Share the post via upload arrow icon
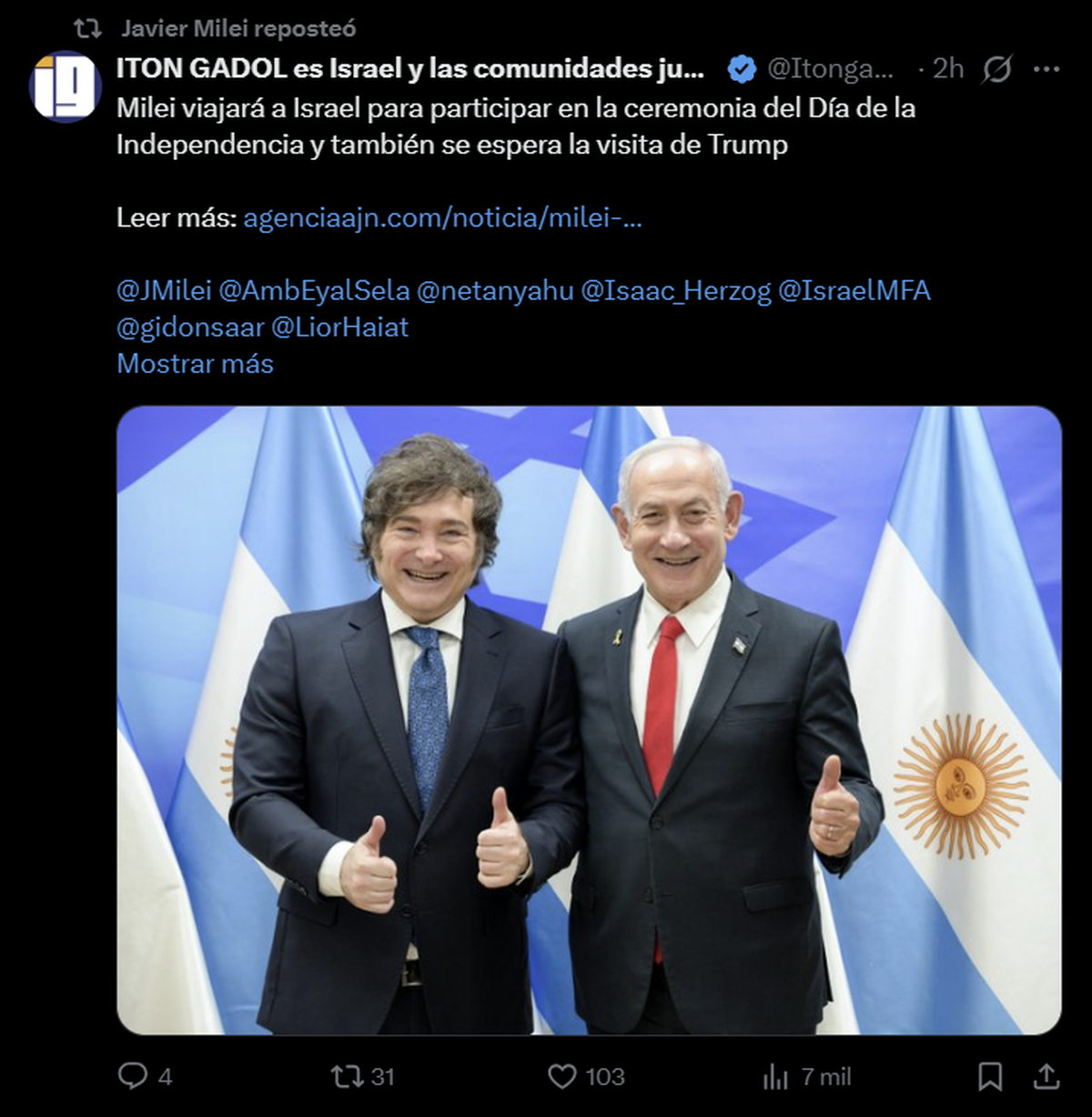This screenshot has height=1117, width=1092. (x=1047, y=1076)
